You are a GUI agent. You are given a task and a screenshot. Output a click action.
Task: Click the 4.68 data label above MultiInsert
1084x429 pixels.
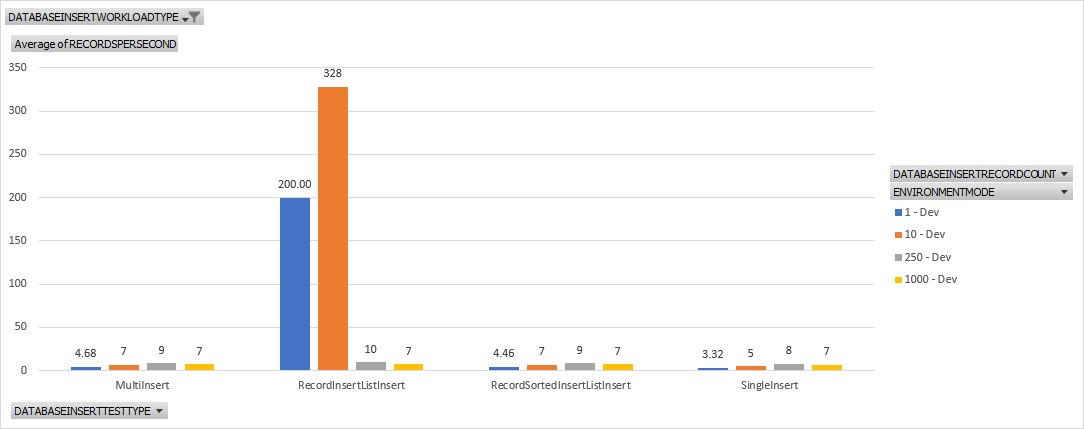coord(85,353)
